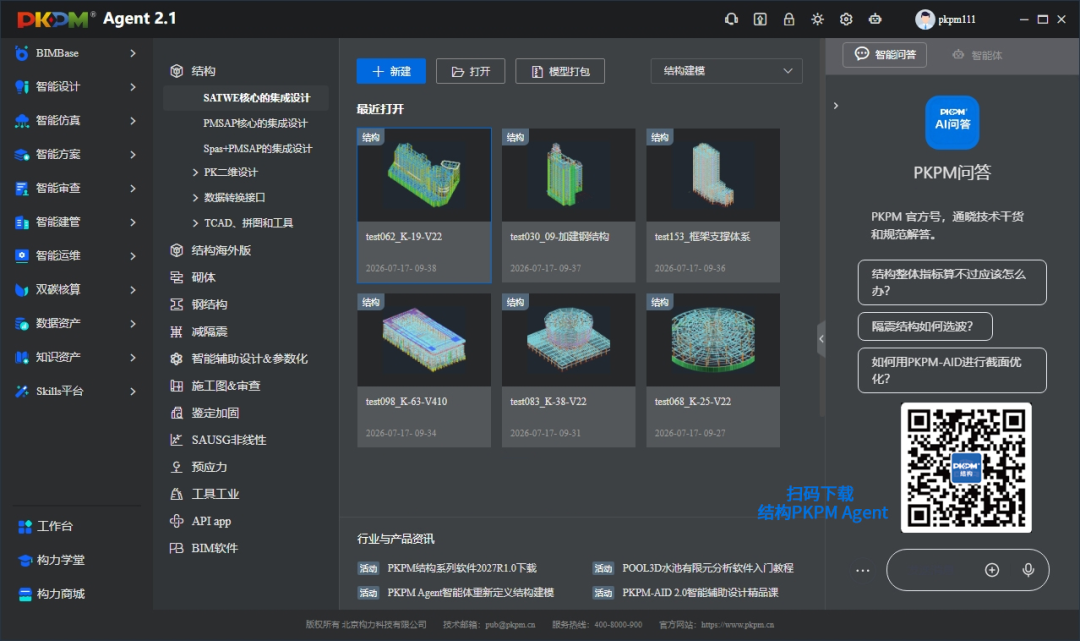Expand the BIMBase submenu arrow
The width and height of the screenshot is (1080, 641).
[133, 53]
